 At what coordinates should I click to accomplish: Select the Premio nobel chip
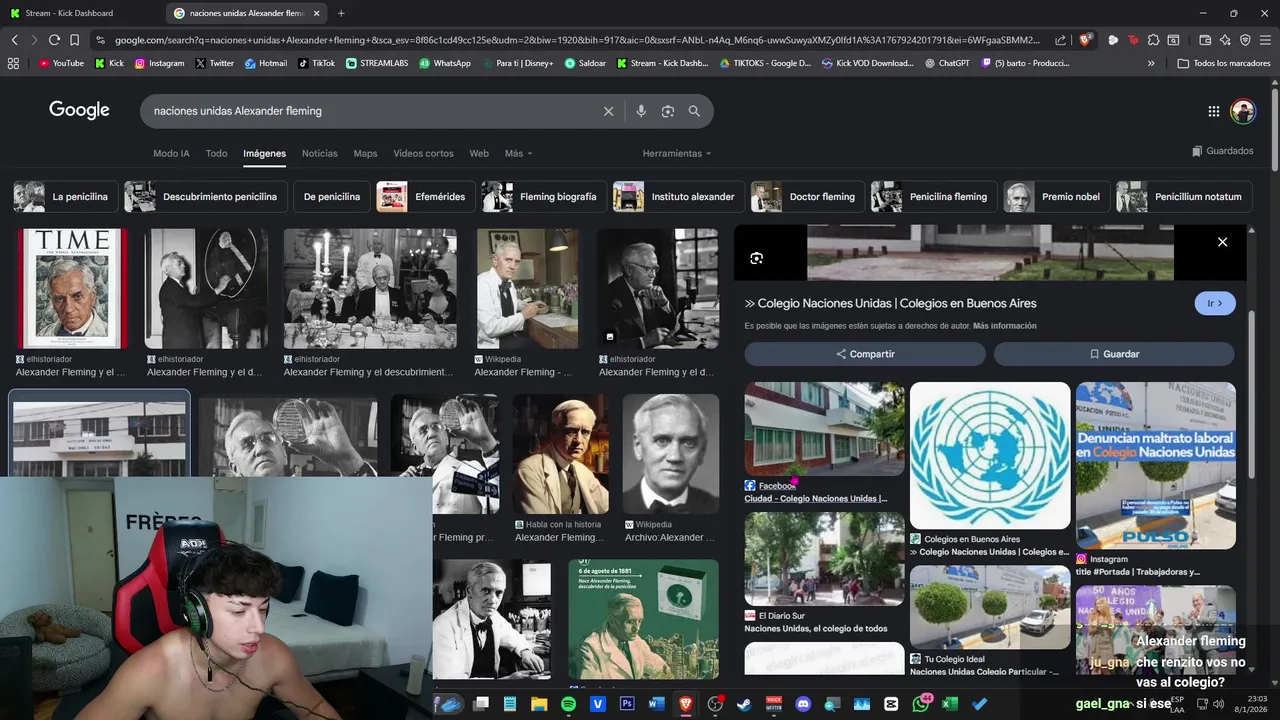point(1056,197)
